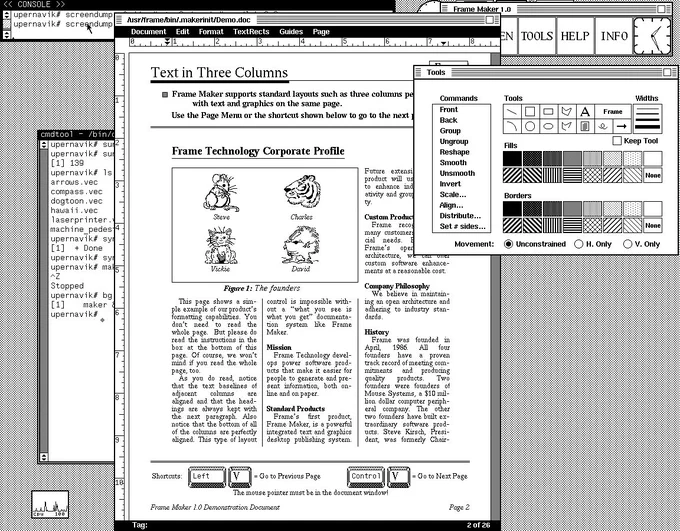Run the Invert command
This screenshot has width=680, height=531.
coord(450,184)
